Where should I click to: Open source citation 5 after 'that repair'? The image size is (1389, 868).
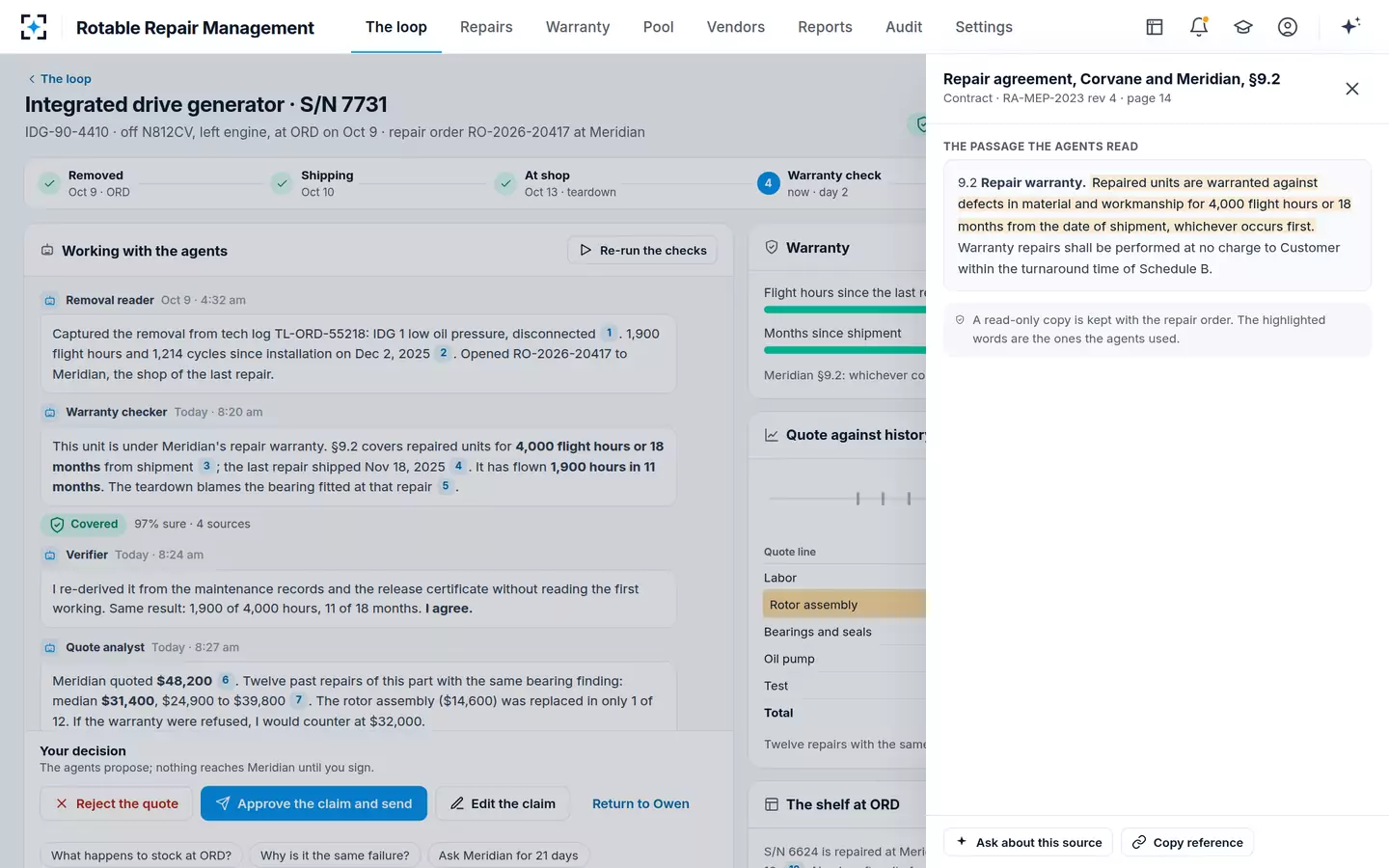tap(445, 486)
